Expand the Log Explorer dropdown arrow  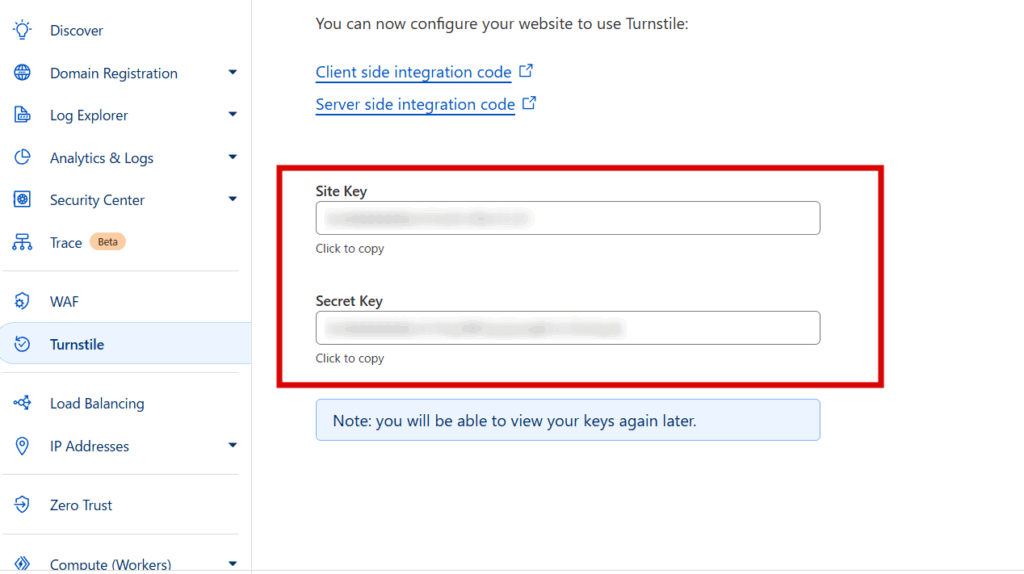point(233,115)
